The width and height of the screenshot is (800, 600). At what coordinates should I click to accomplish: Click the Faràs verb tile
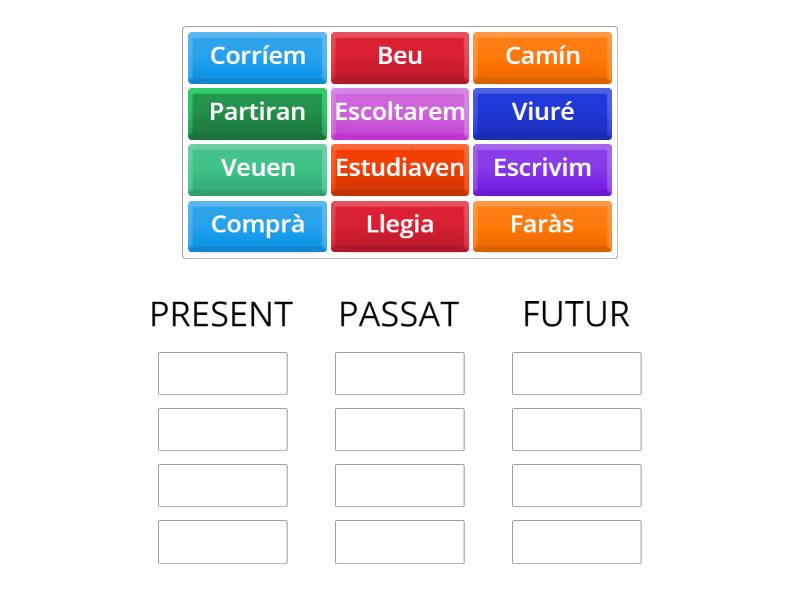tap(542, 225)
